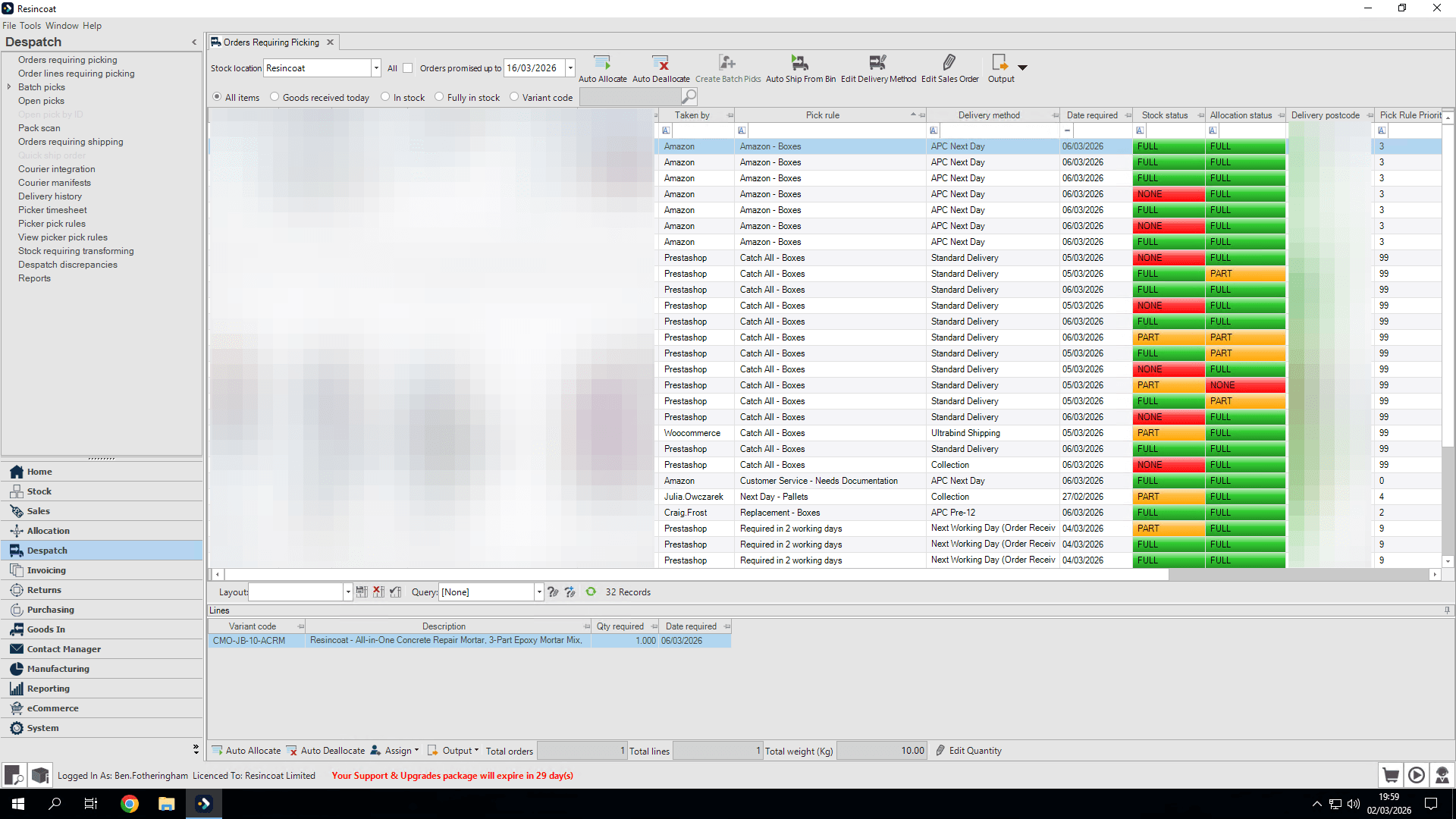1456x819 pixels.
Task: Click the play circle status bar icon
Action: point(1417,775)
